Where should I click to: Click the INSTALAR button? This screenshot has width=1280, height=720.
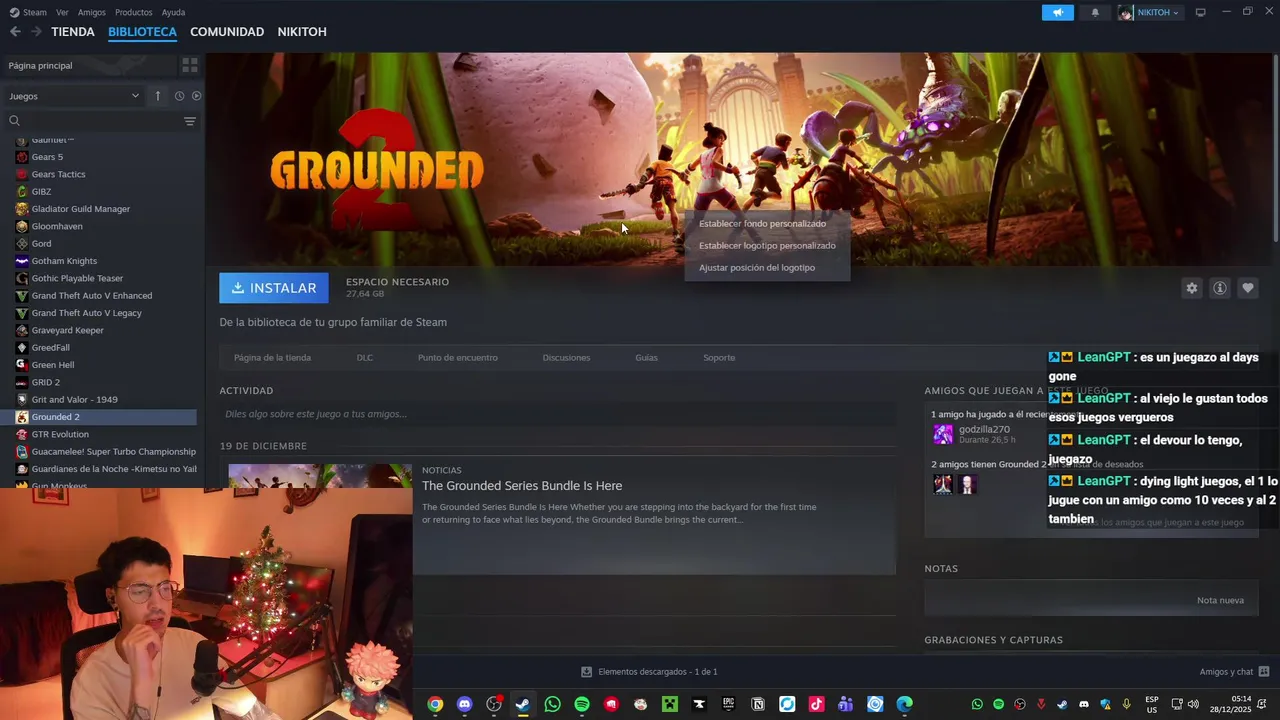pos(274,288)
